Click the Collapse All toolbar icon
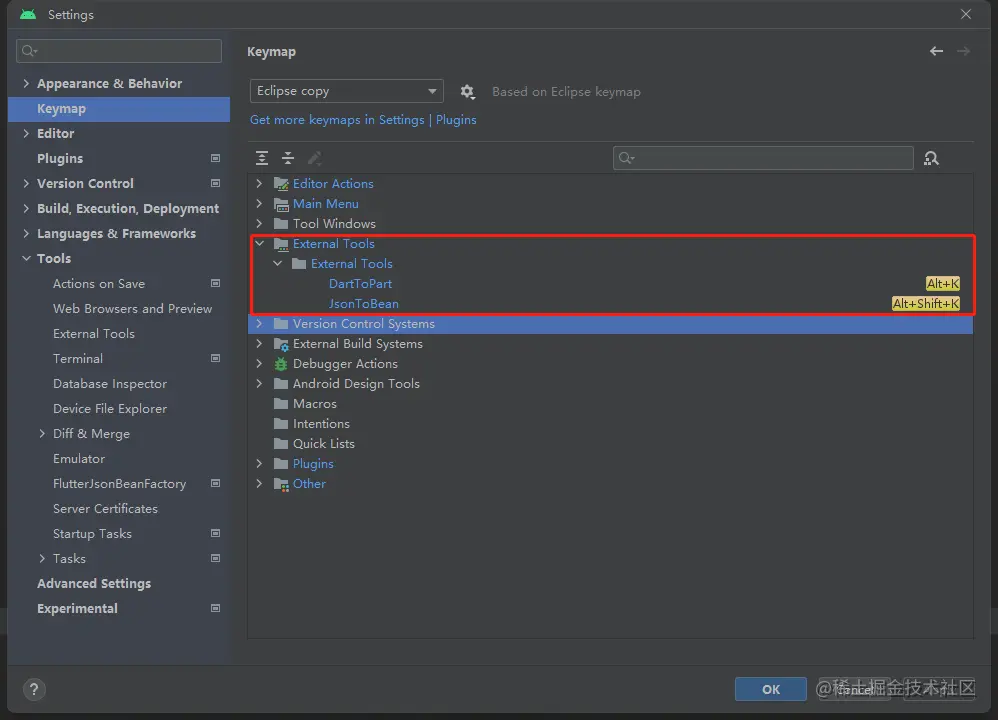The width and height of the screenshot is (998, 720). [288, 158]
